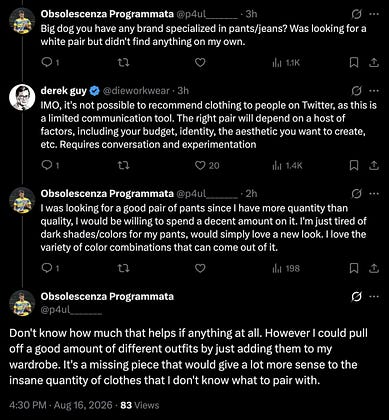Reply to the first white pair tweet

coord(51,63)
